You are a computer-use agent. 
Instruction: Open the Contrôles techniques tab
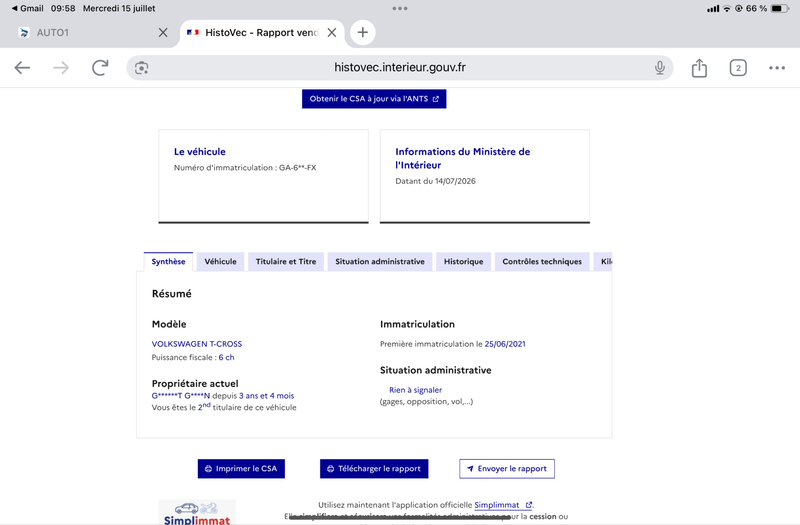pos(542,261)
